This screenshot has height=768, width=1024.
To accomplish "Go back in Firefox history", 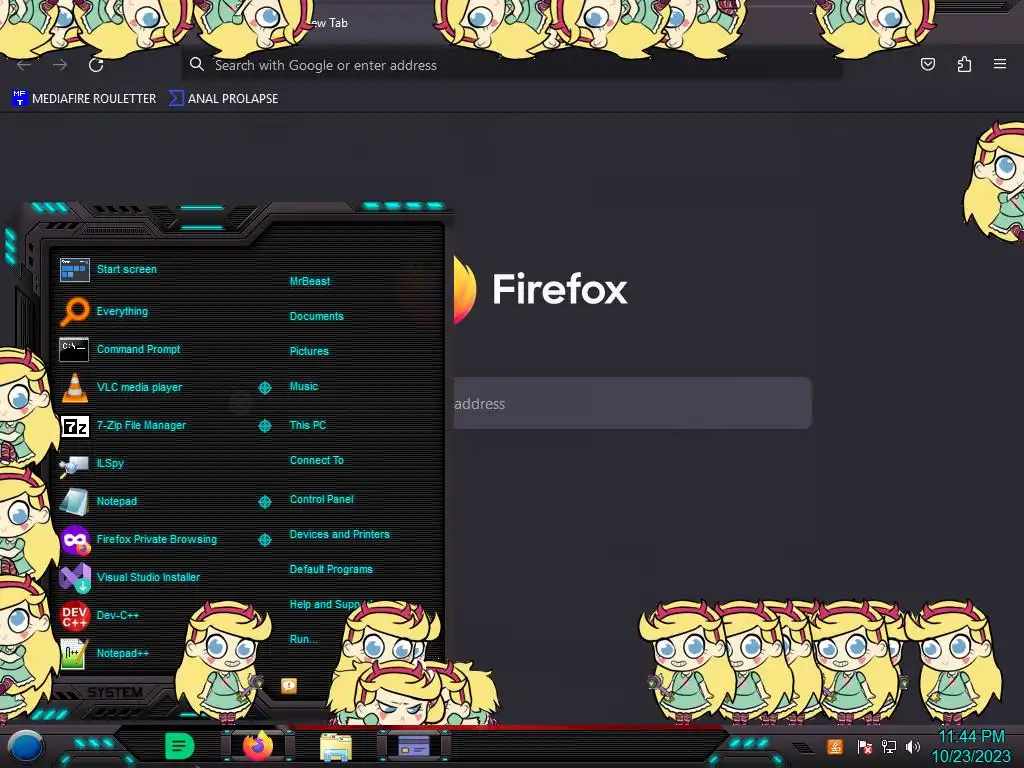I will tap(24, 65).
